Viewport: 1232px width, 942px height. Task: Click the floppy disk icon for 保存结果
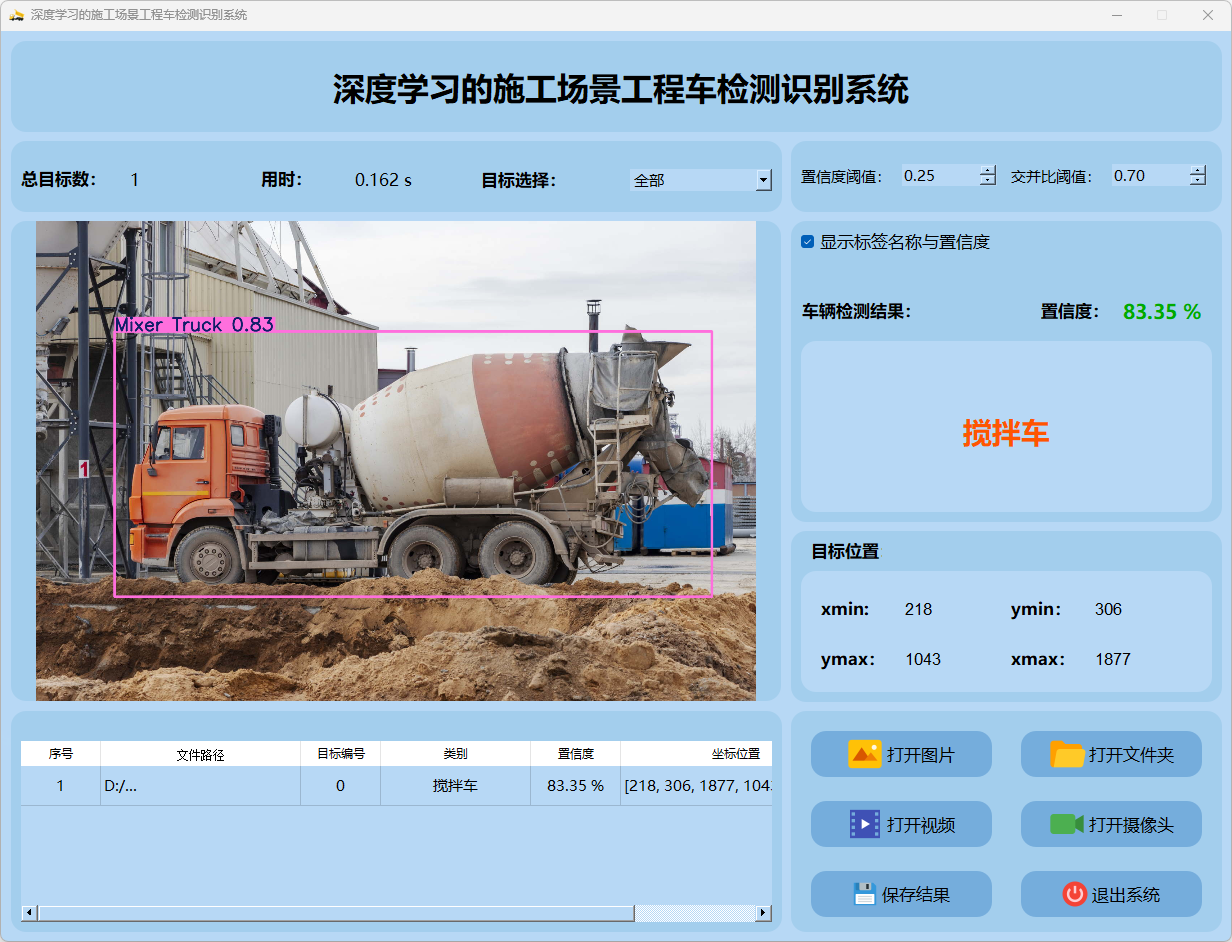point(865,894)
